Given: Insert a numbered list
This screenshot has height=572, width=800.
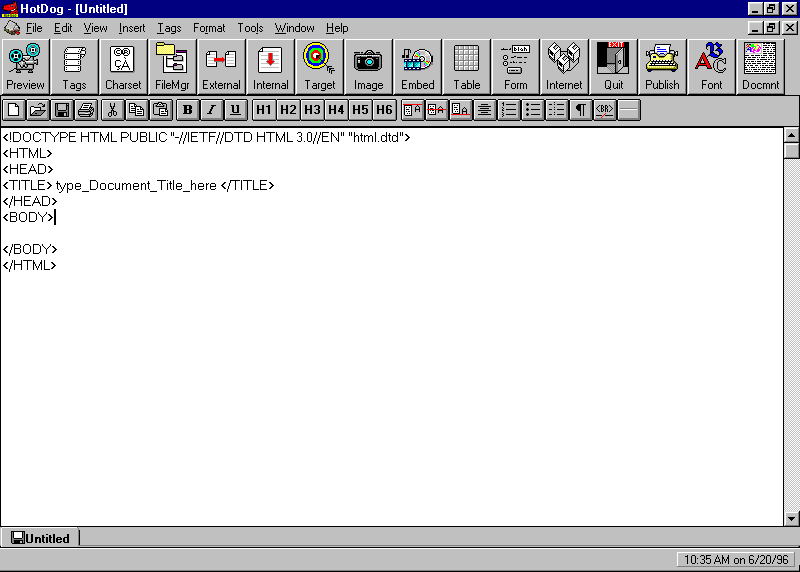Looking at the screenshot, I should pyautogui.click(x=509, y=110).
